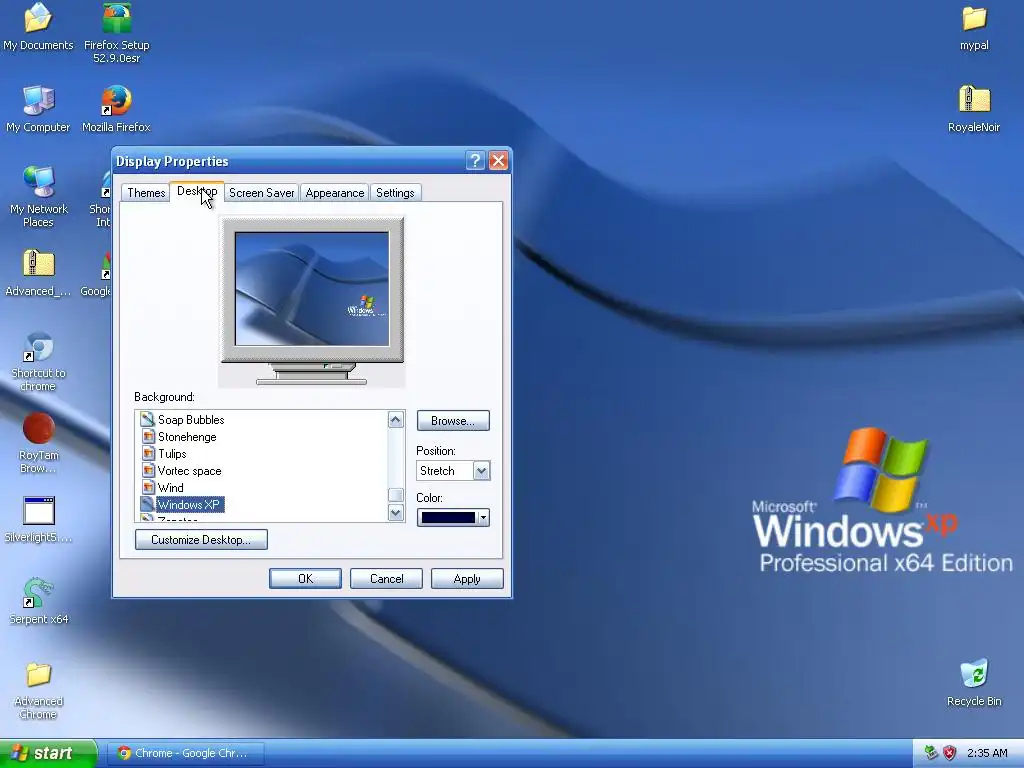
Task: Click the Display Properties help question button
Action: 475,161
